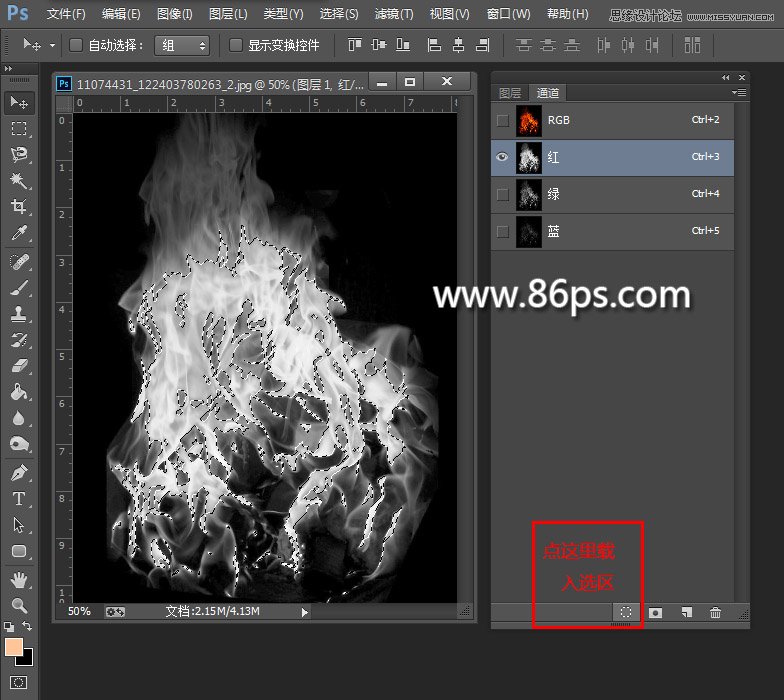Click the 文档:2.15M/4.13M status text
This screenshot has height=700, width=784.
pyautogui.click(x=212, y=611)
